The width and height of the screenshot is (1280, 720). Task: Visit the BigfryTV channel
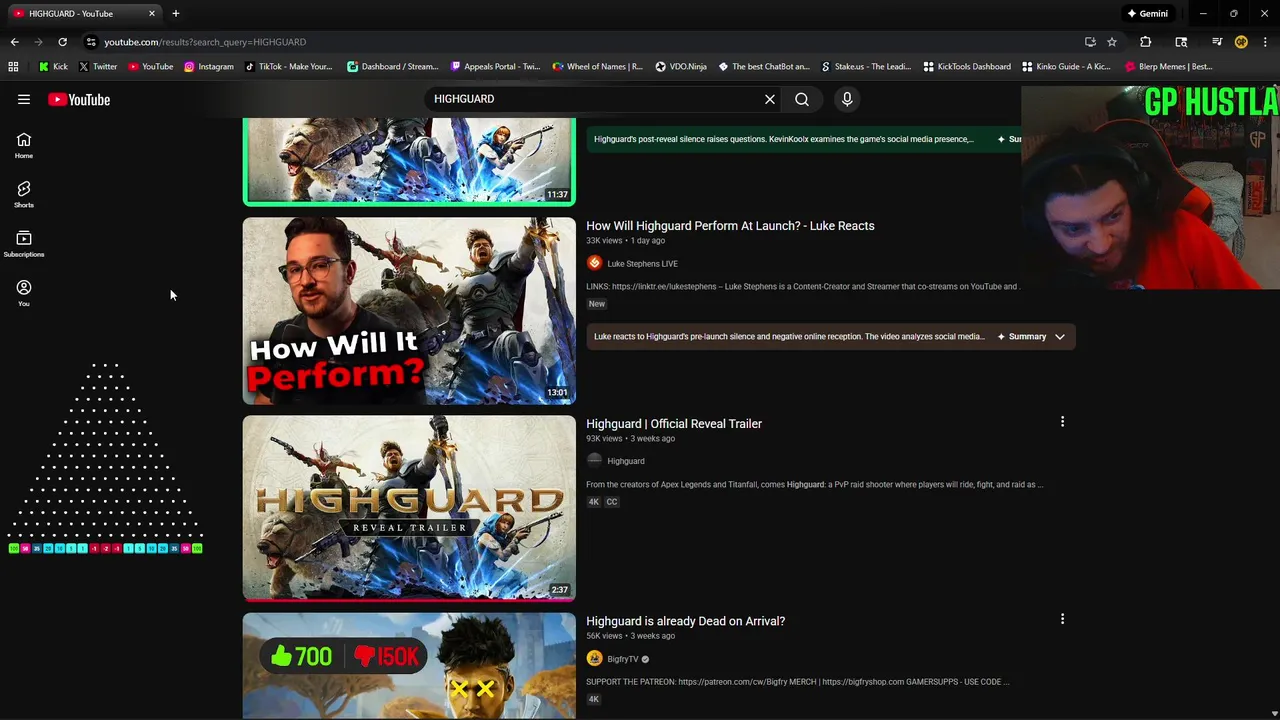(622, 660)
